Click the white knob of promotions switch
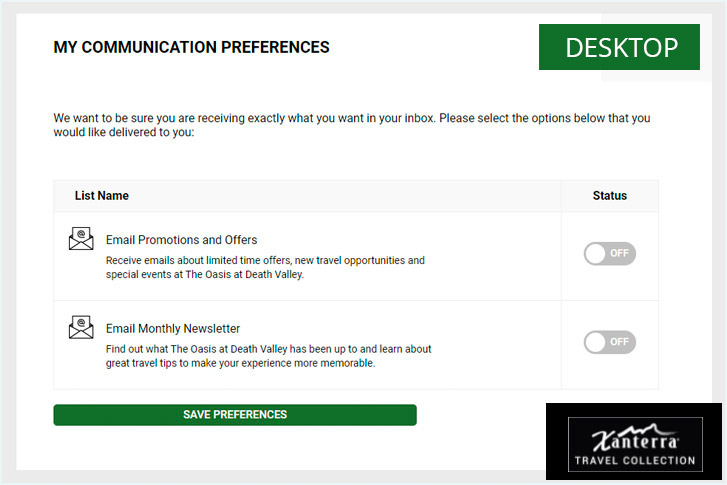Image resolution: width=727 pixels, height=485 pixels. pos(595,254)
